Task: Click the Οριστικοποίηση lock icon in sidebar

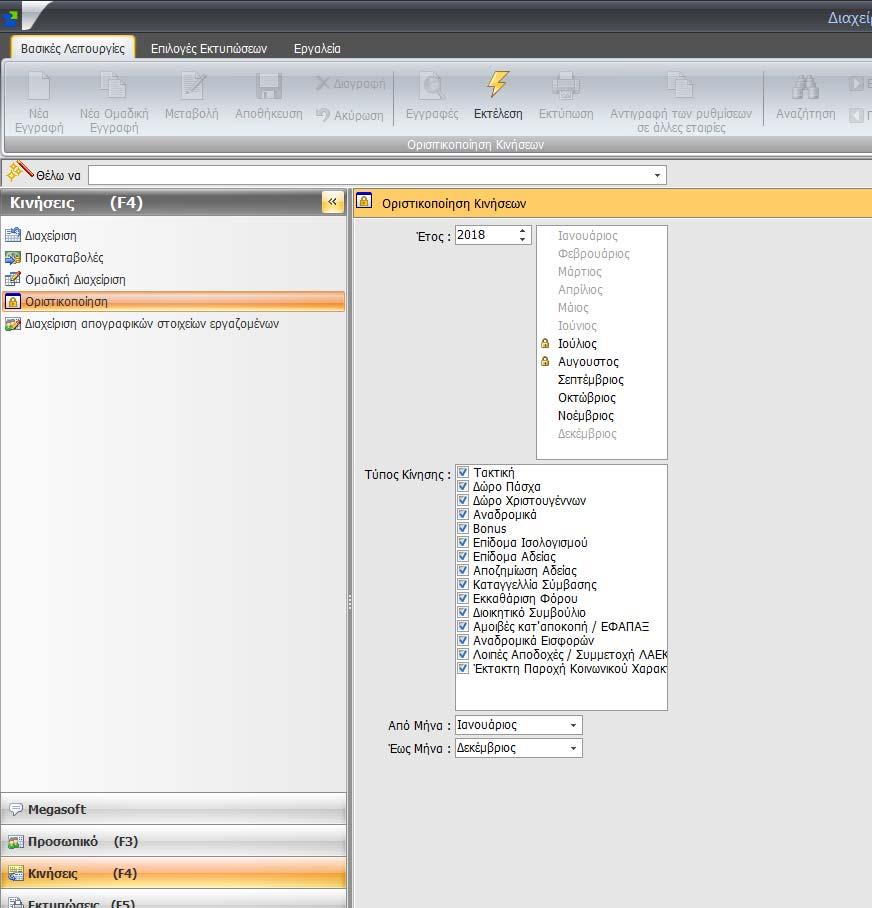Action: point(13,301)
